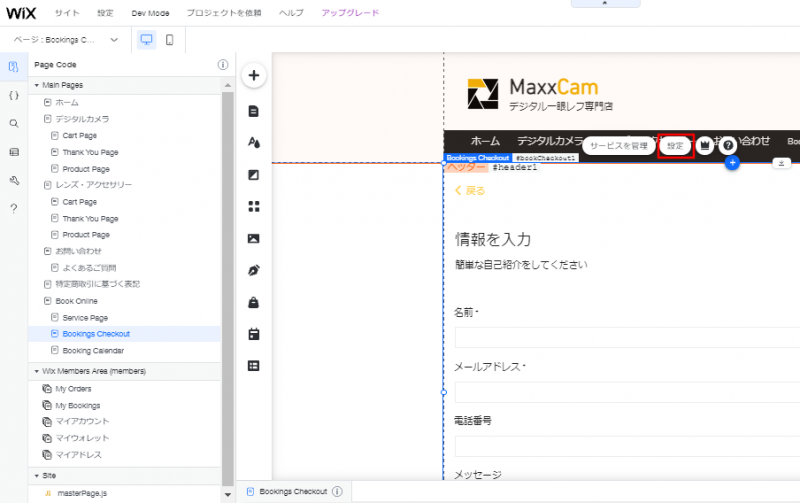The image size is (800, 503).
Task: Switch to desktop view
Action: pos(146,40)
